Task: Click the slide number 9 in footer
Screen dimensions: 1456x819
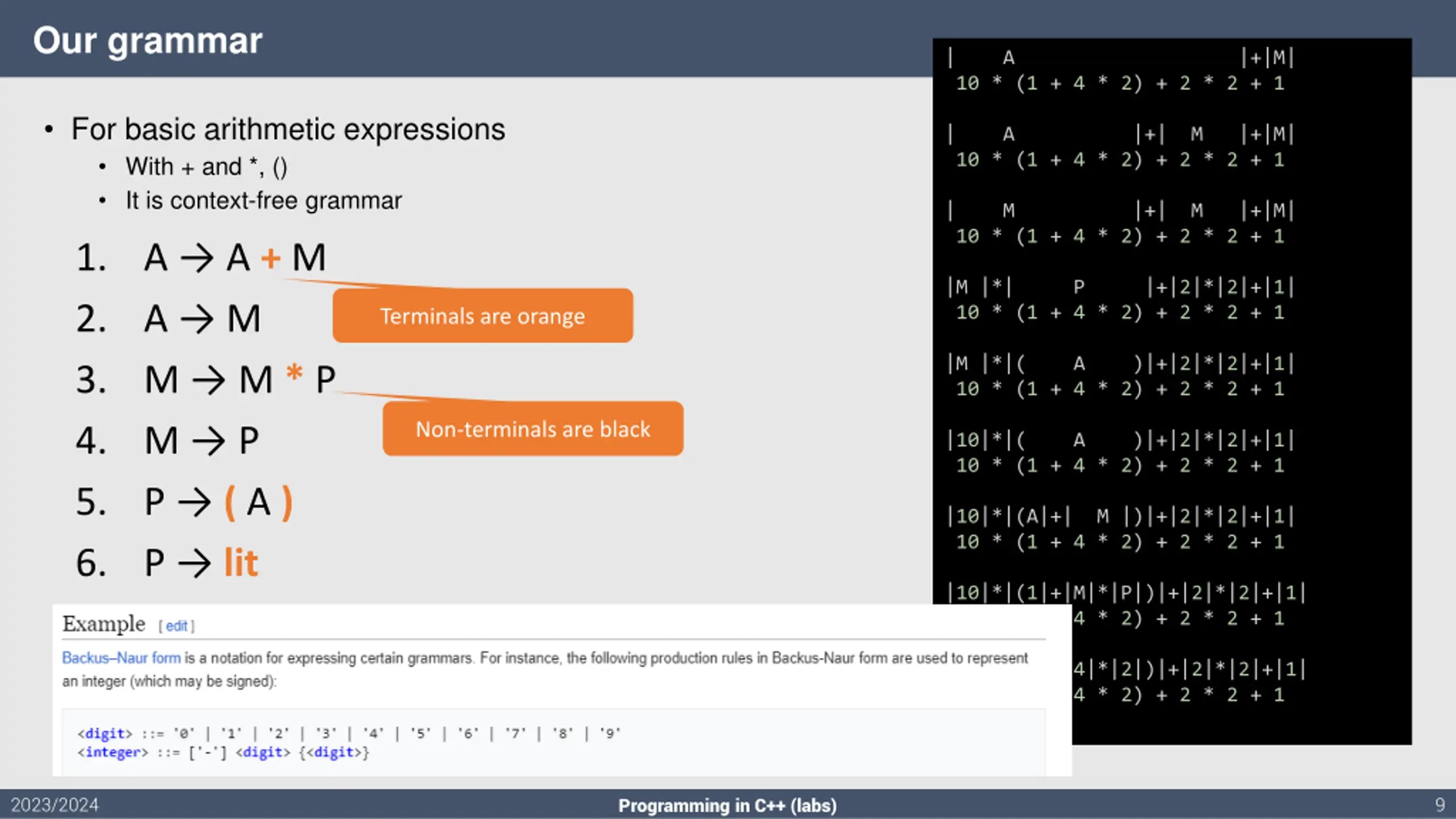Action: tap(1440, 805)
